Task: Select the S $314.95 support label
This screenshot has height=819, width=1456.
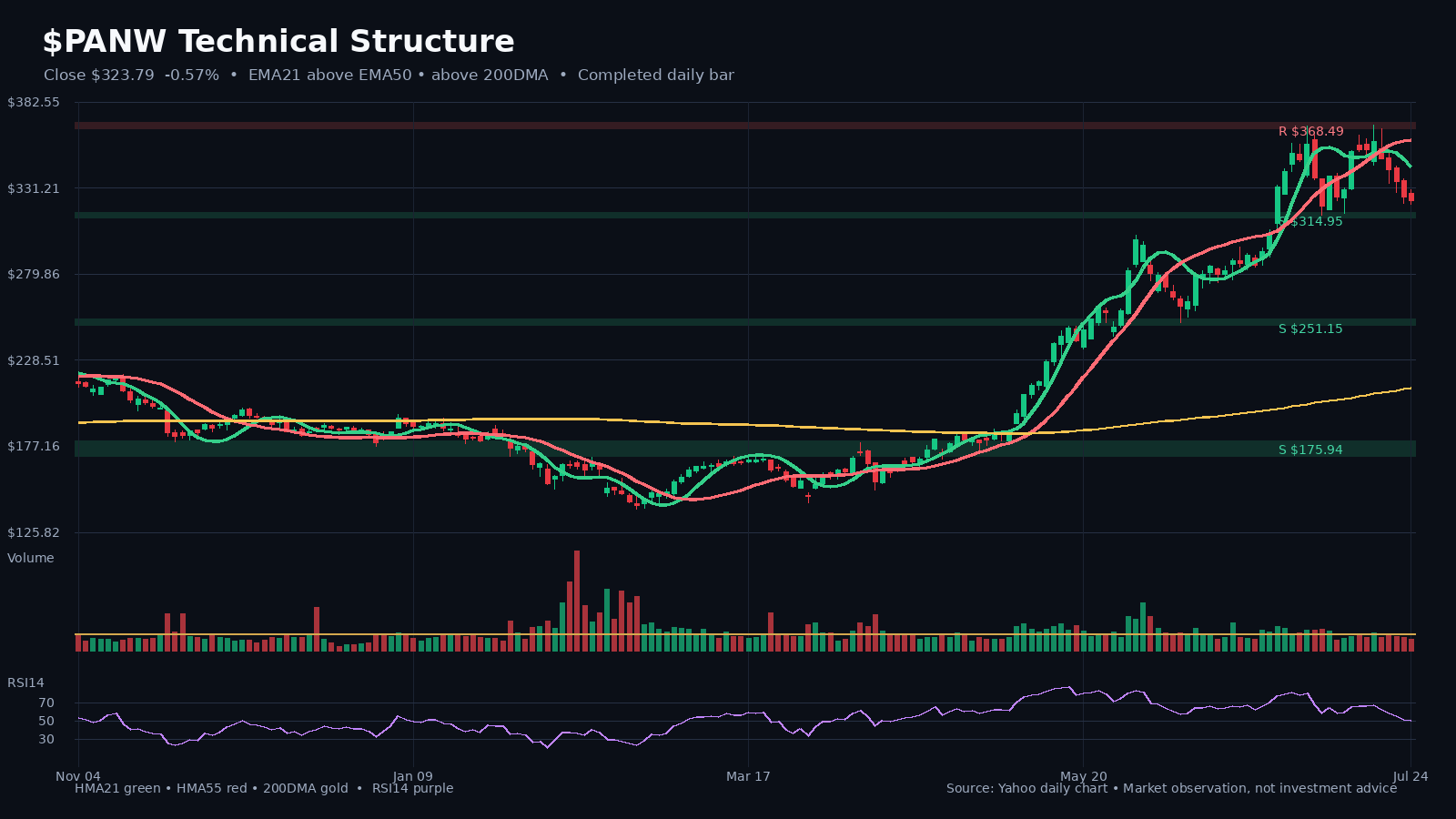Action: point(1310,221)
